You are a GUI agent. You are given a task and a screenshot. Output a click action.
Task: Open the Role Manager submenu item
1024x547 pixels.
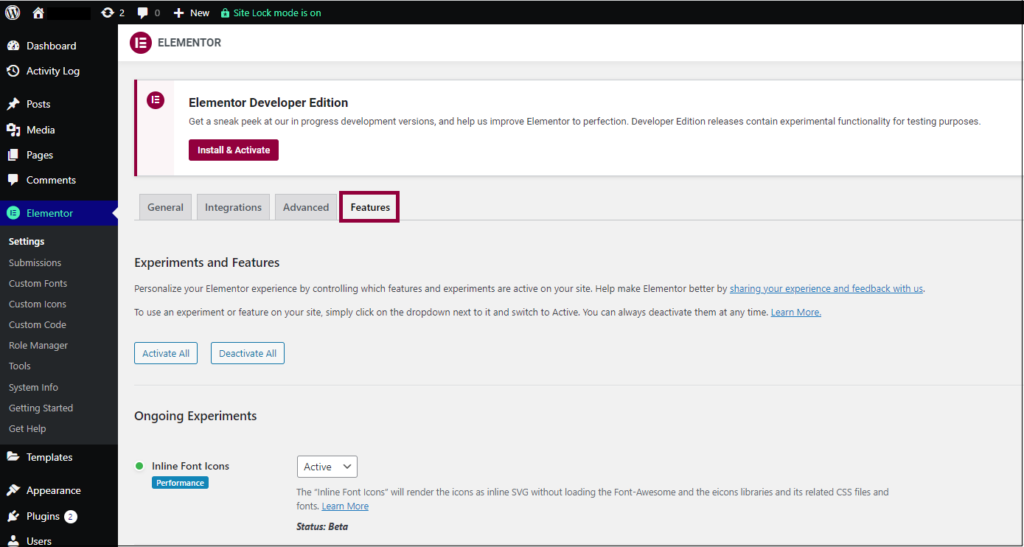click(x=39, y=345)
